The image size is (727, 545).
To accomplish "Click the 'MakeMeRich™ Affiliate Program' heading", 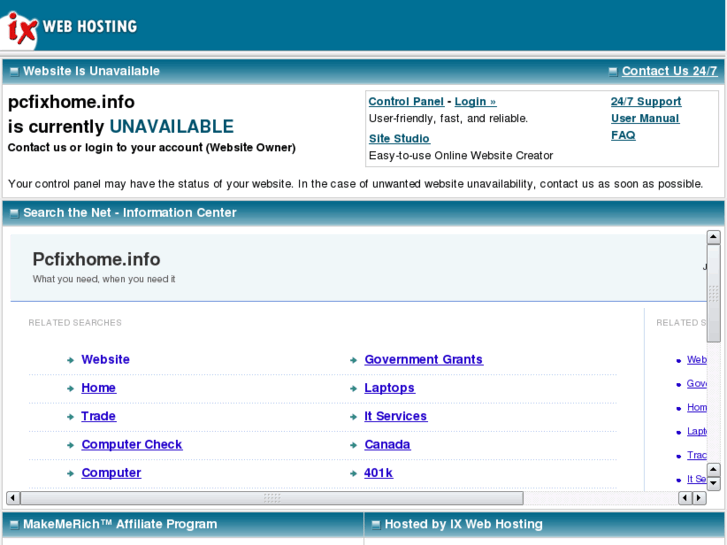I will tap(120, 524).
